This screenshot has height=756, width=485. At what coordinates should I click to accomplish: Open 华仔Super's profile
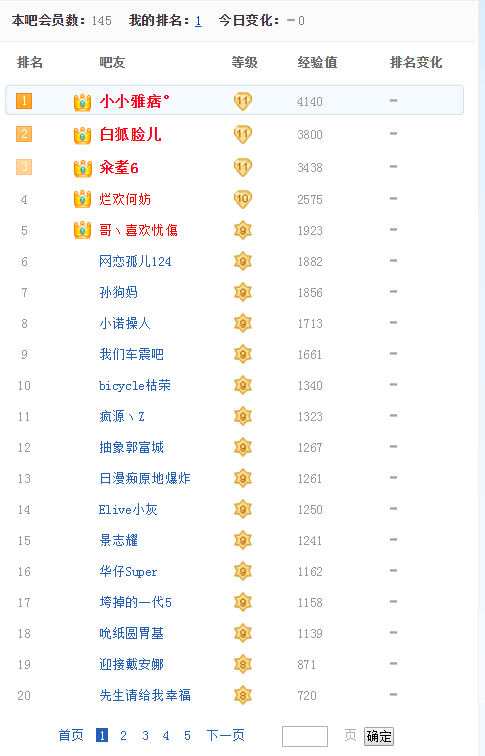pyautogui.click(x=128, y=571)
